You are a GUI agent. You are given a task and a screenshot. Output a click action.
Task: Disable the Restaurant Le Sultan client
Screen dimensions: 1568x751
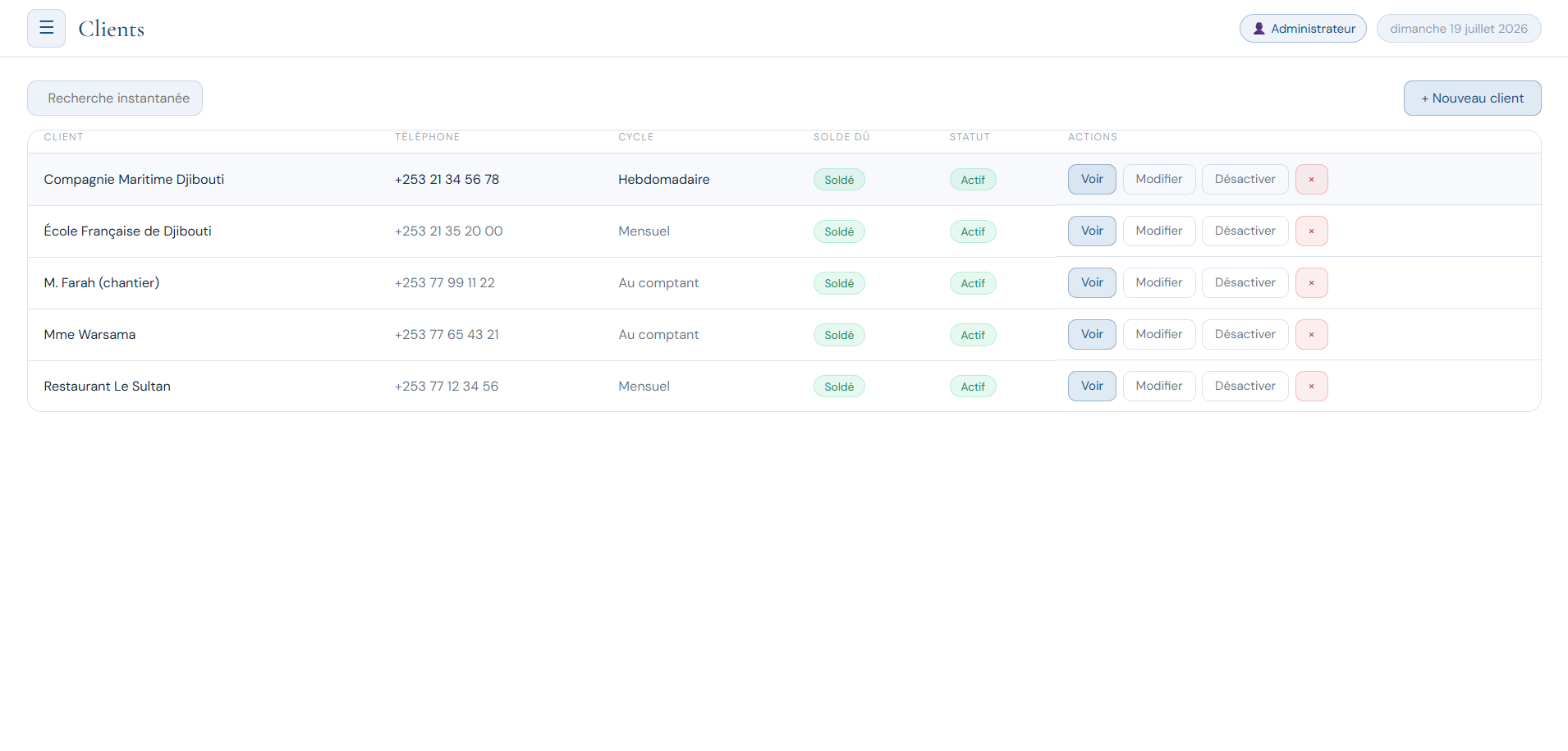(1245, 386)
